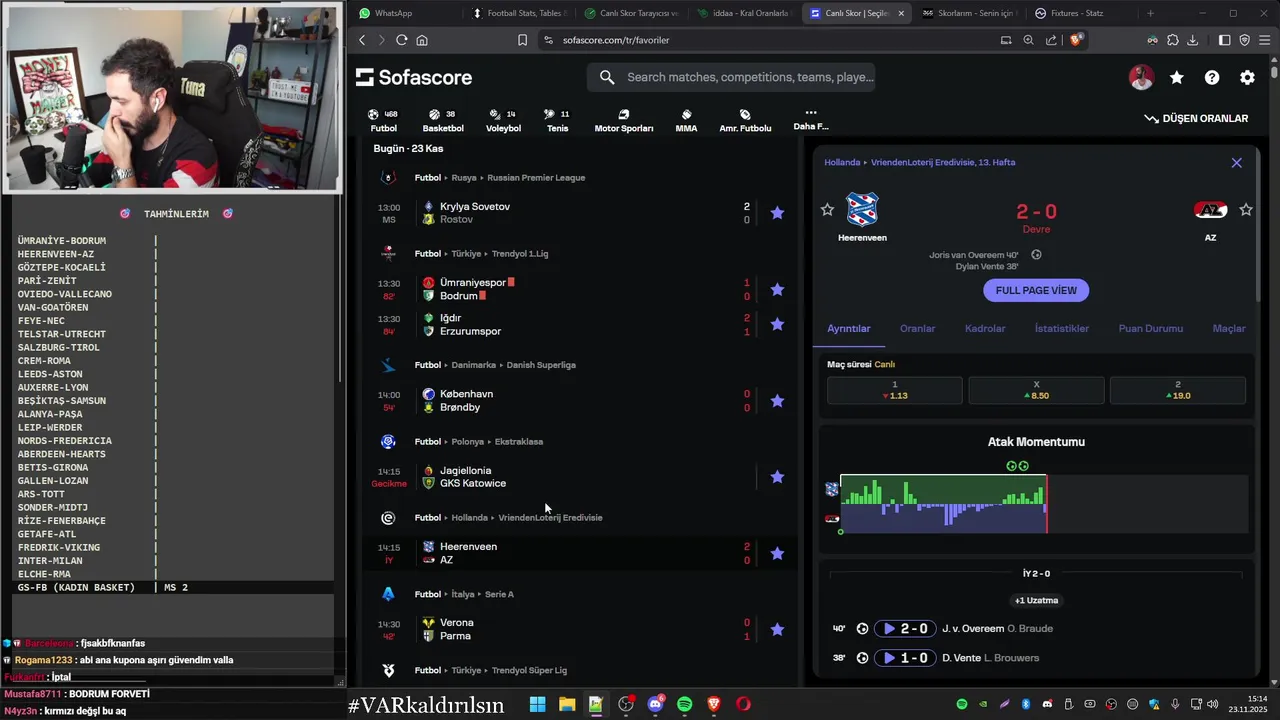Open browser downloads icon

pos(1192,40)
